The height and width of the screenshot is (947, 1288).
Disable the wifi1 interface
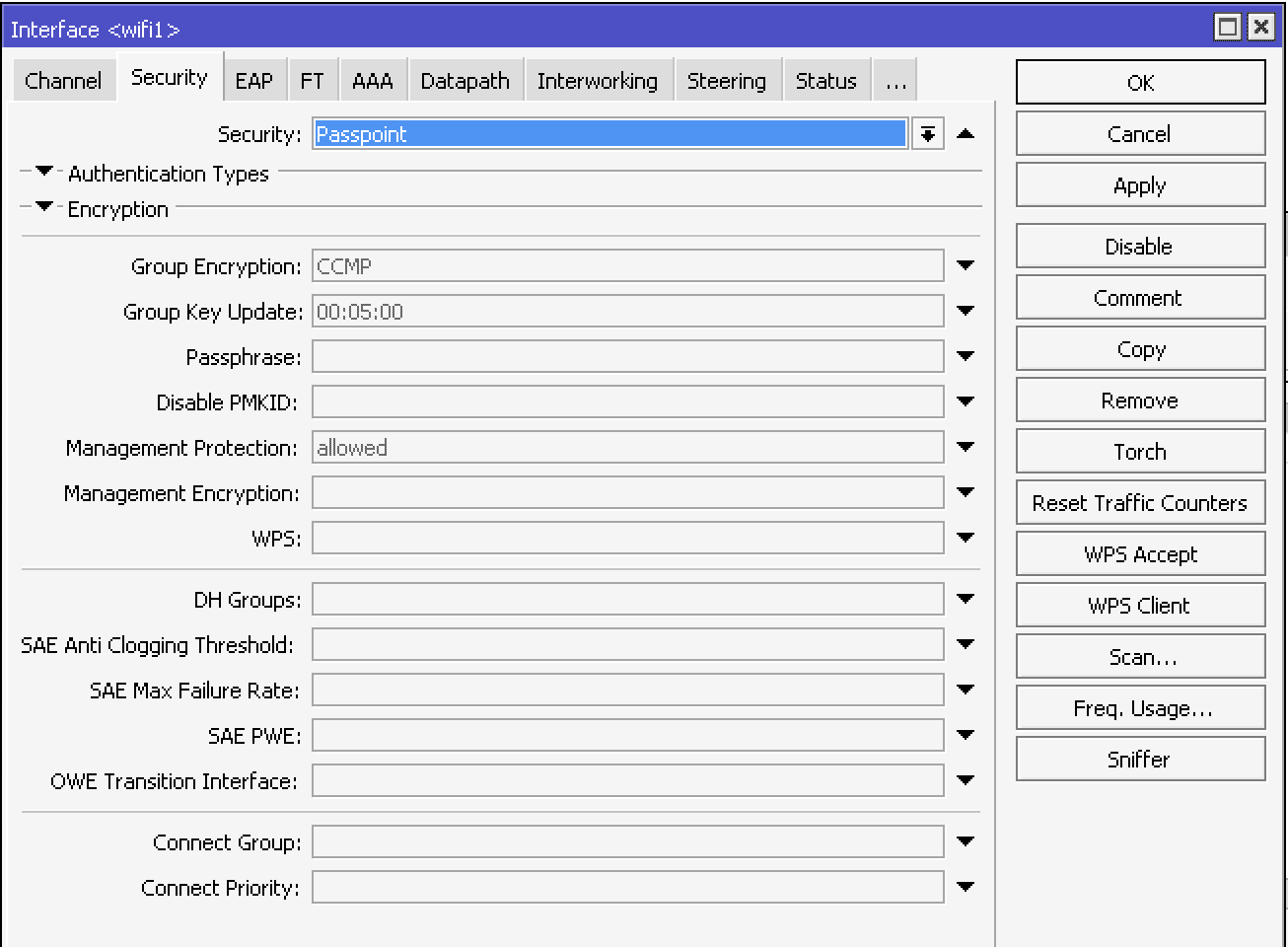1140,247
